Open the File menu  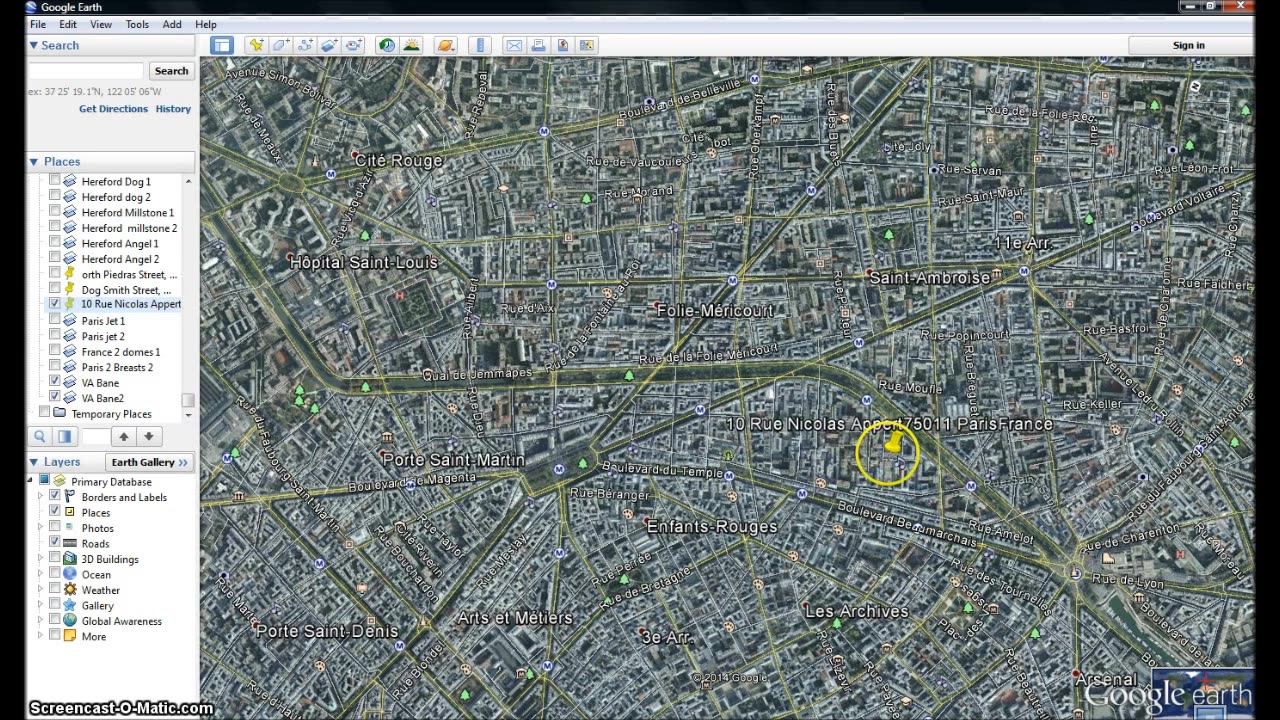[x=37, y=24]
